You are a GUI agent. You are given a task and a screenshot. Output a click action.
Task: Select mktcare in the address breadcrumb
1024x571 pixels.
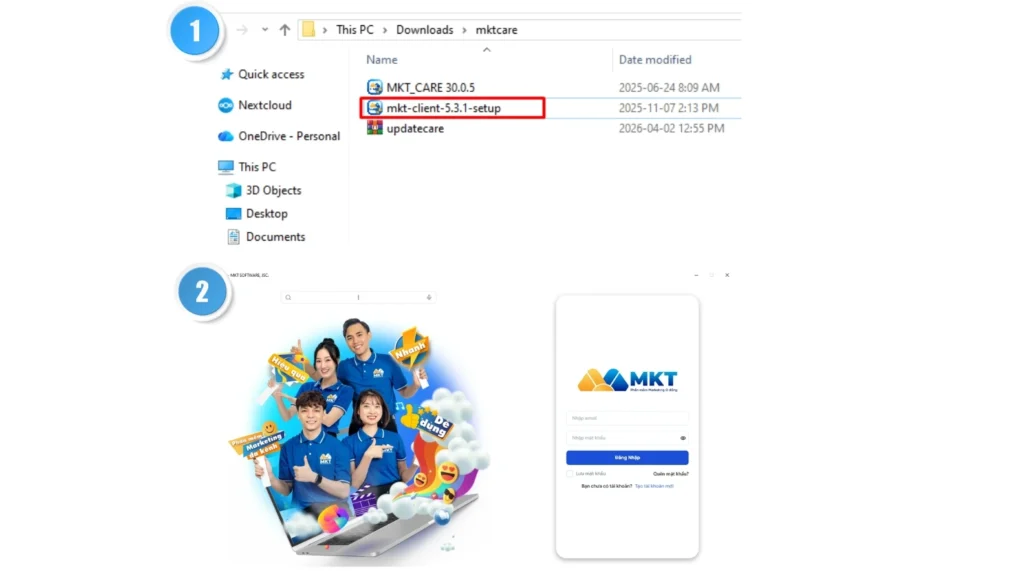496,30
